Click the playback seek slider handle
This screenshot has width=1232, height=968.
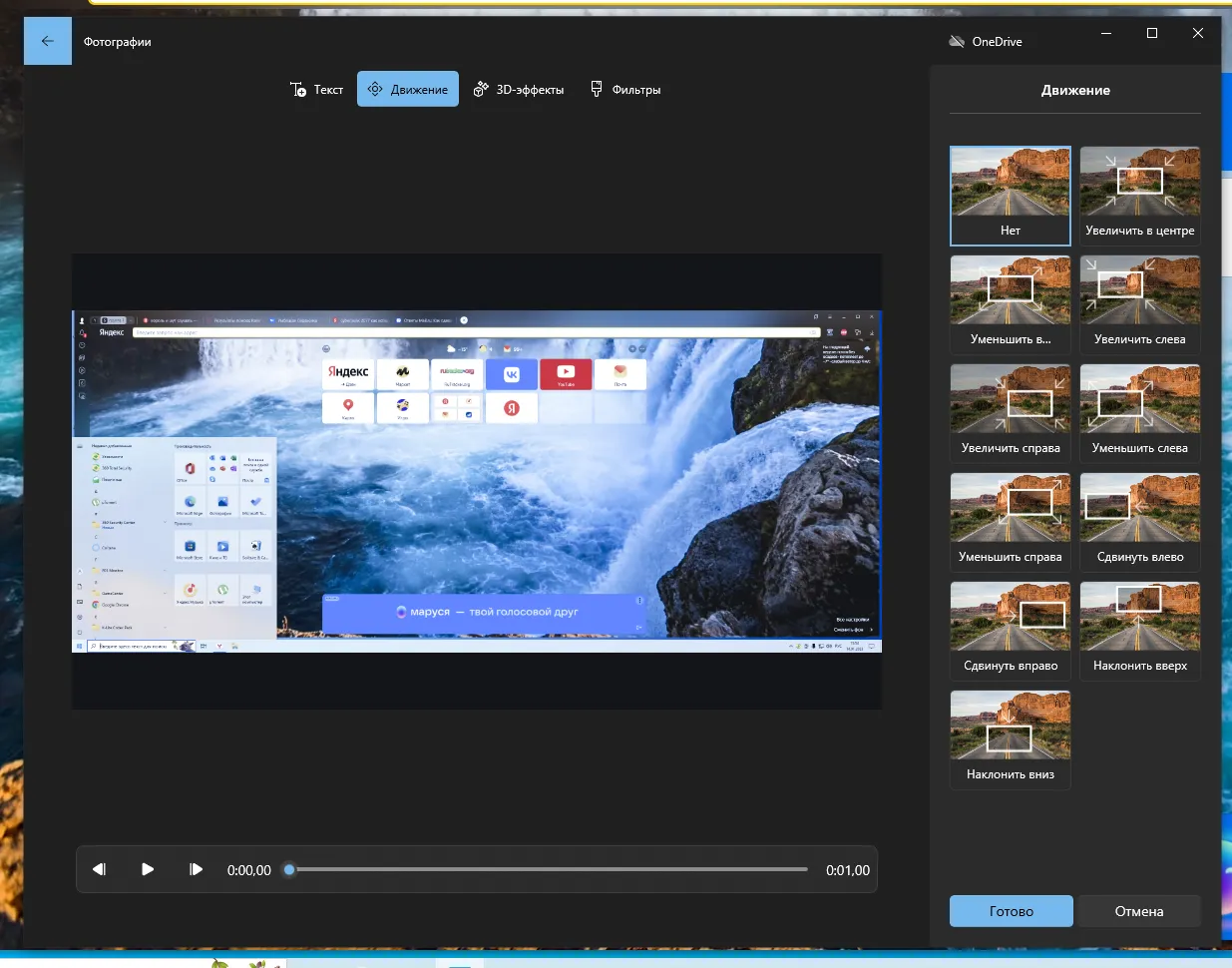tap(289, 869)
